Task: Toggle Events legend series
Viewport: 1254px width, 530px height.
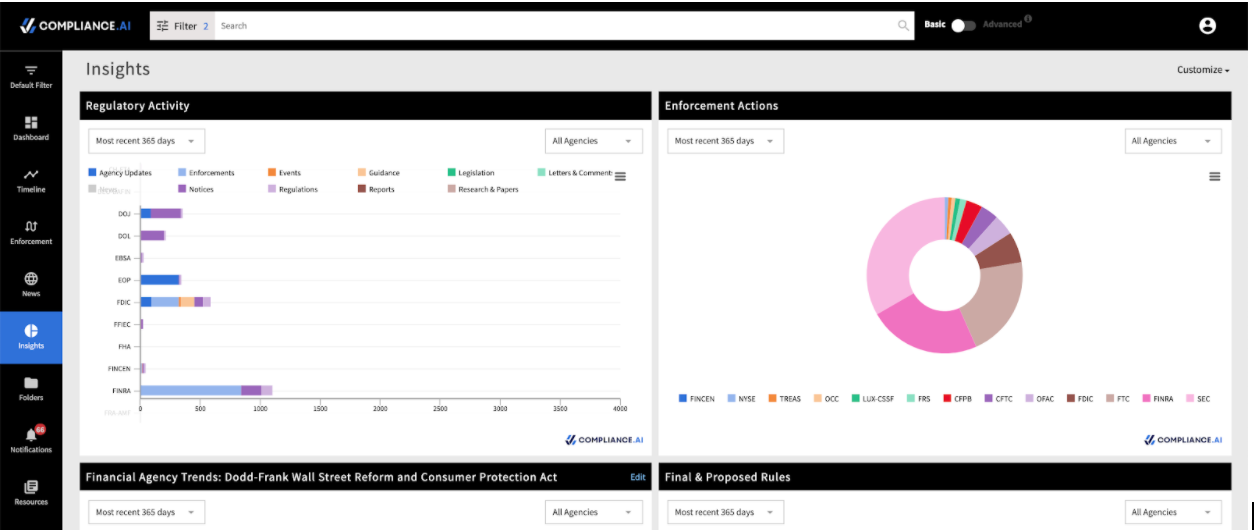Action: (284, 173)
